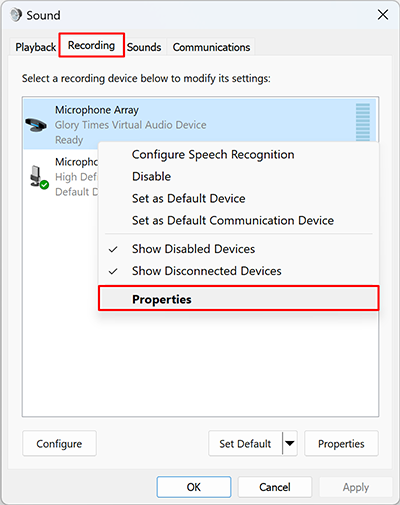Open the Communications tab
The image size is (400, 505).
[211, 47]
